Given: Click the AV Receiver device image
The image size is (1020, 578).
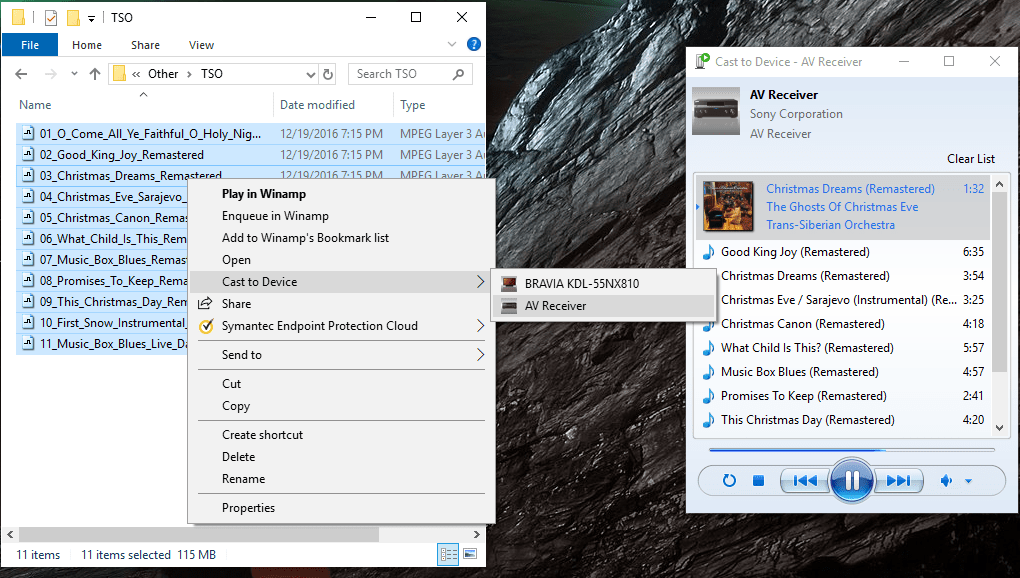Looking at the screenshot, I should point(716,111).
